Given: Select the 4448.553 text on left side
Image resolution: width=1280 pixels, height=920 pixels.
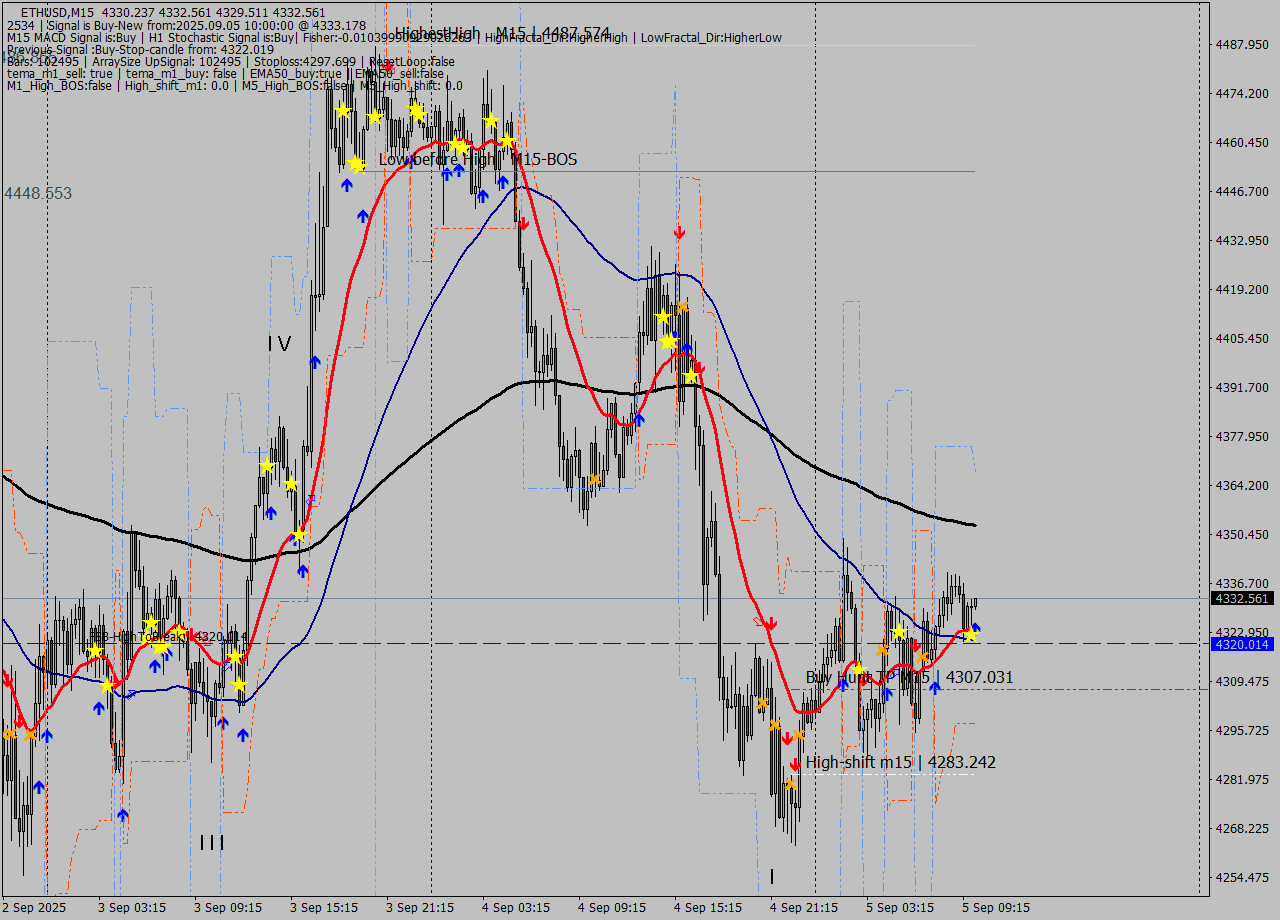Looking at the screenshot, I should pos(38,193).
